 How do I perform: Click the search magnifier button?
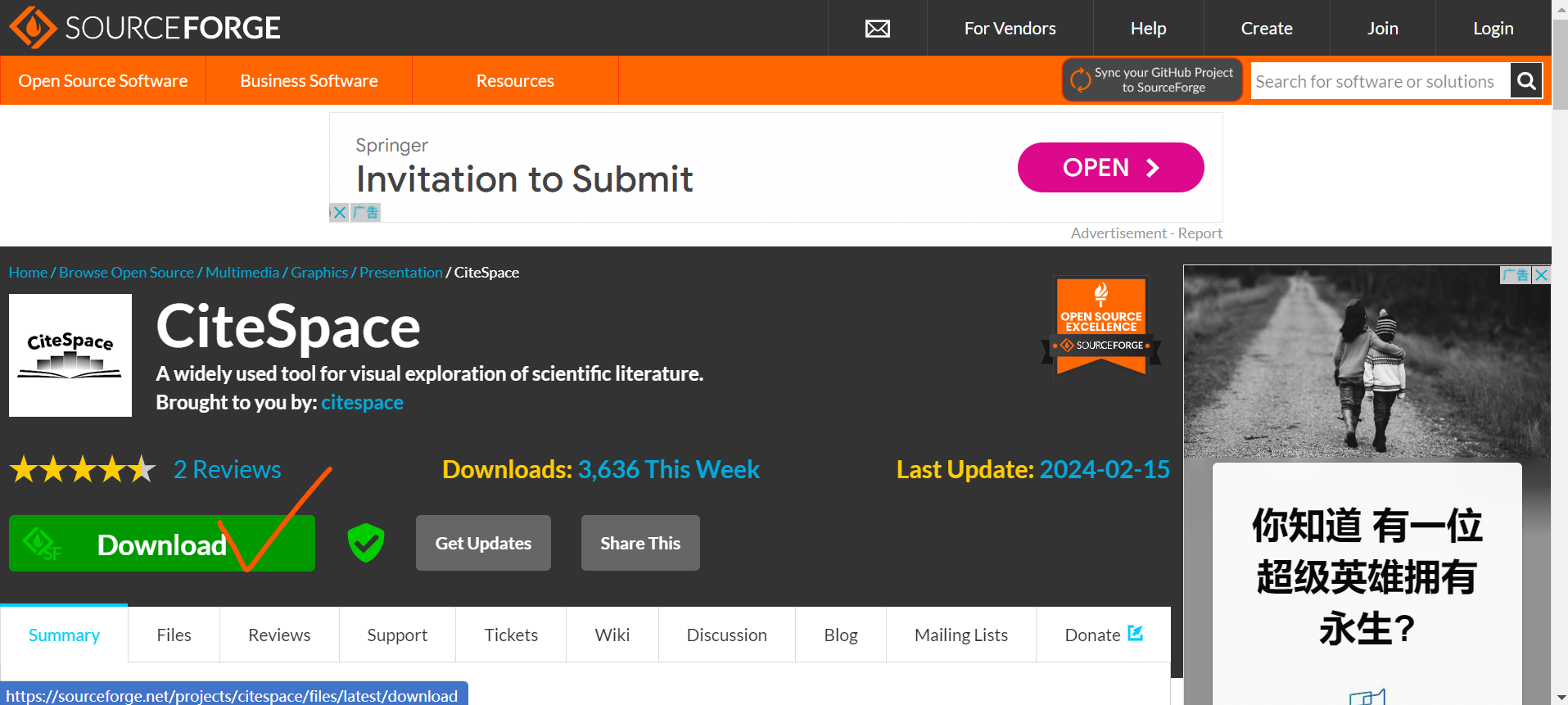[1526, 80]
